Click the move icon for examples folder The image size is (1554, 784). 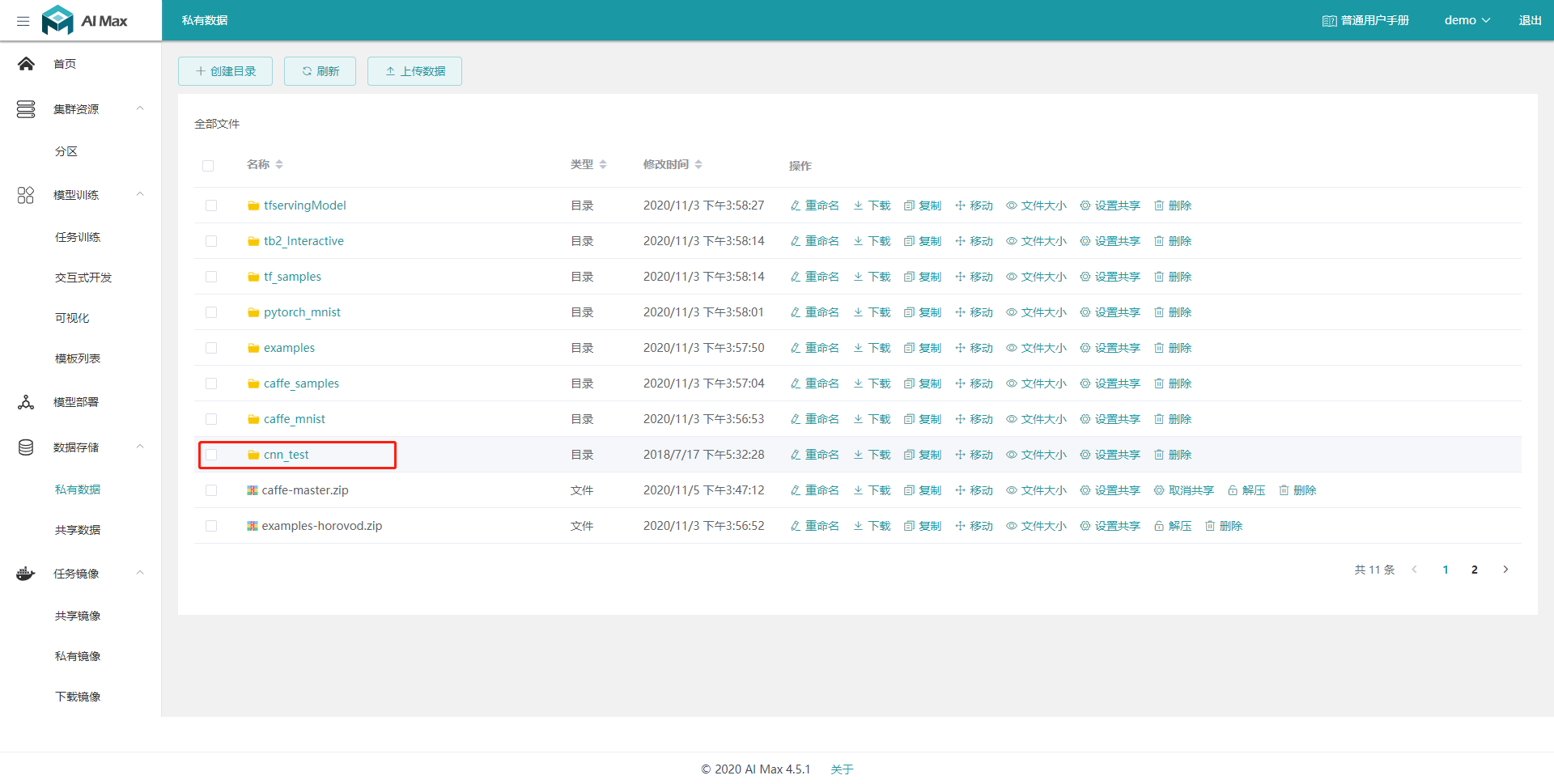pos(961,347)
